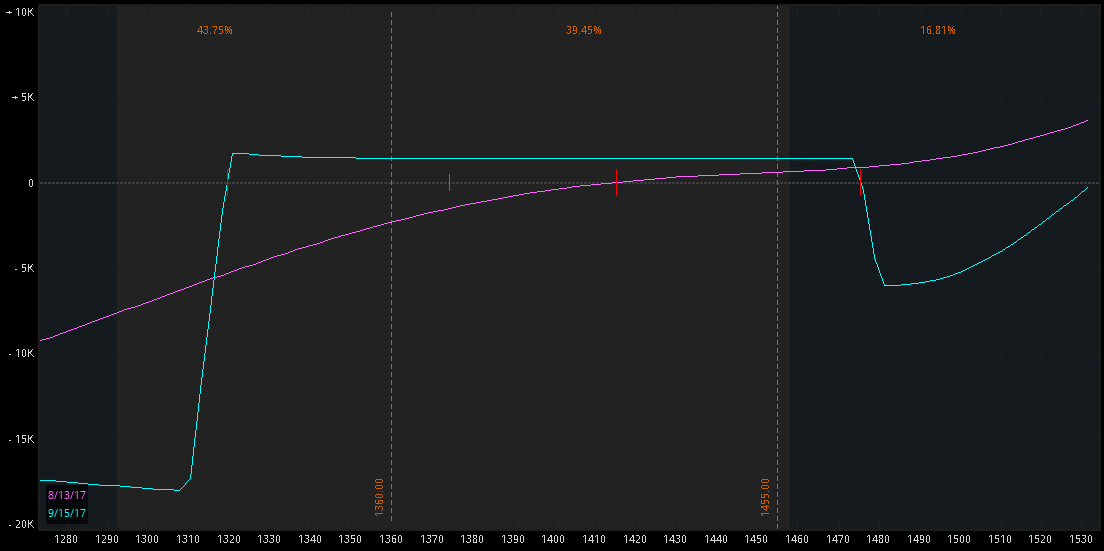Click the 1530 price axis label

(x=1081, y=539)
